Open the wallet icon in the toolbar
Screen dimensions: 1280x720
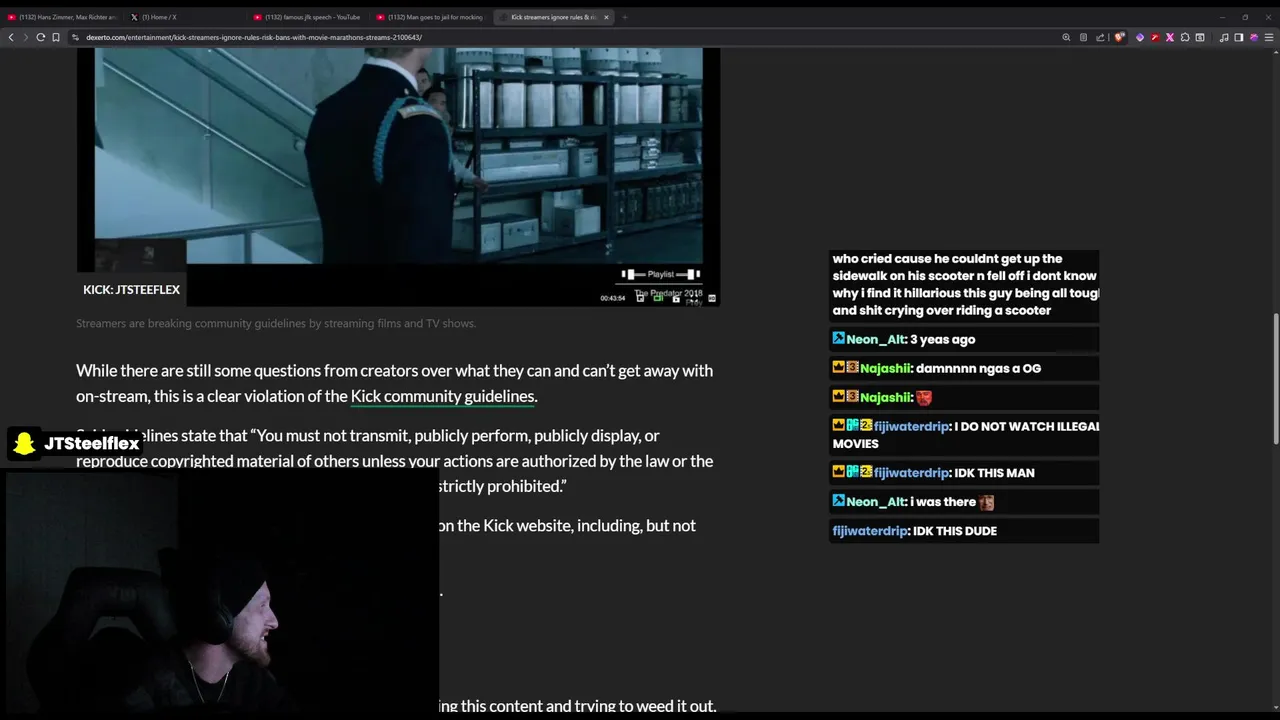(x=1200, y=37)
